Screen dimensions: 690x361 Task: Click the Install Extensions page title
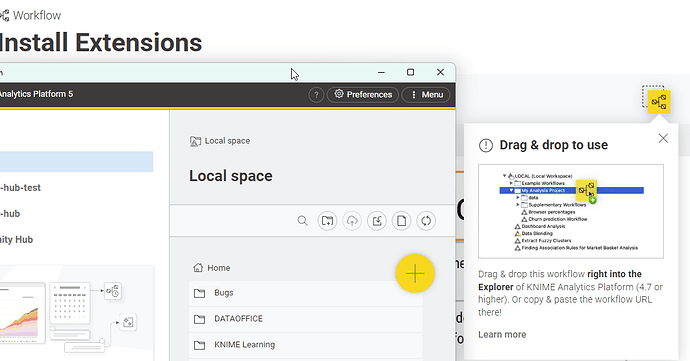(x=101, y=43)
